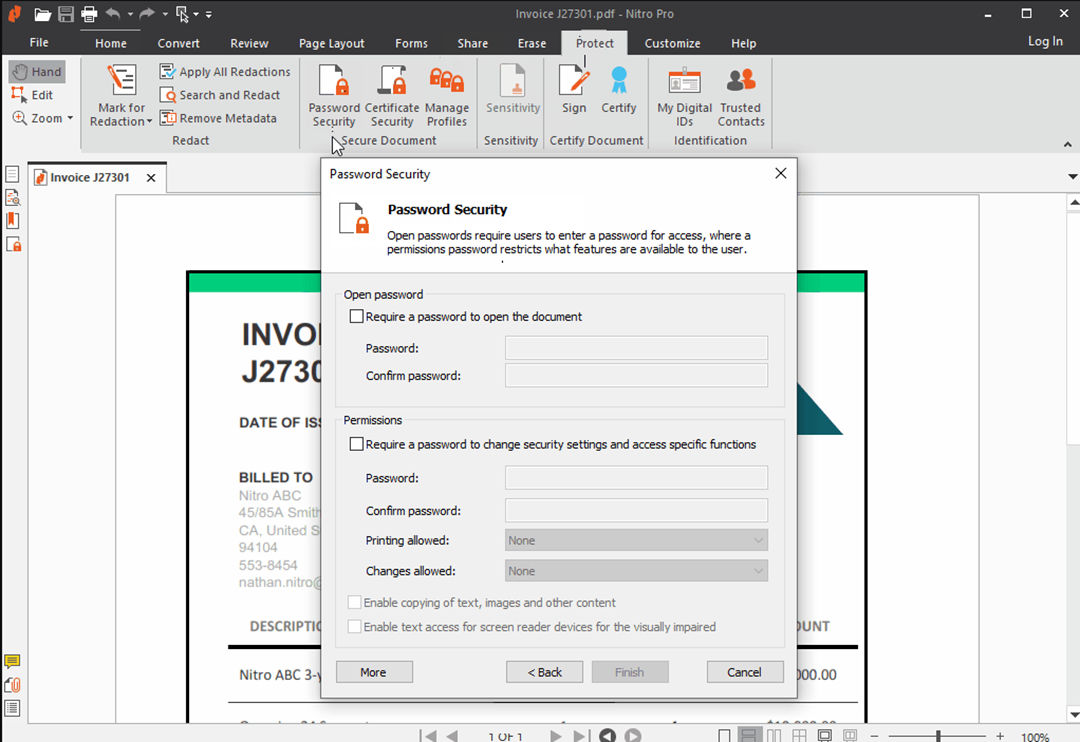Select the Certify ribbon tool
1080x742 pixels.
pyautogui.click(x=619, y=90)
